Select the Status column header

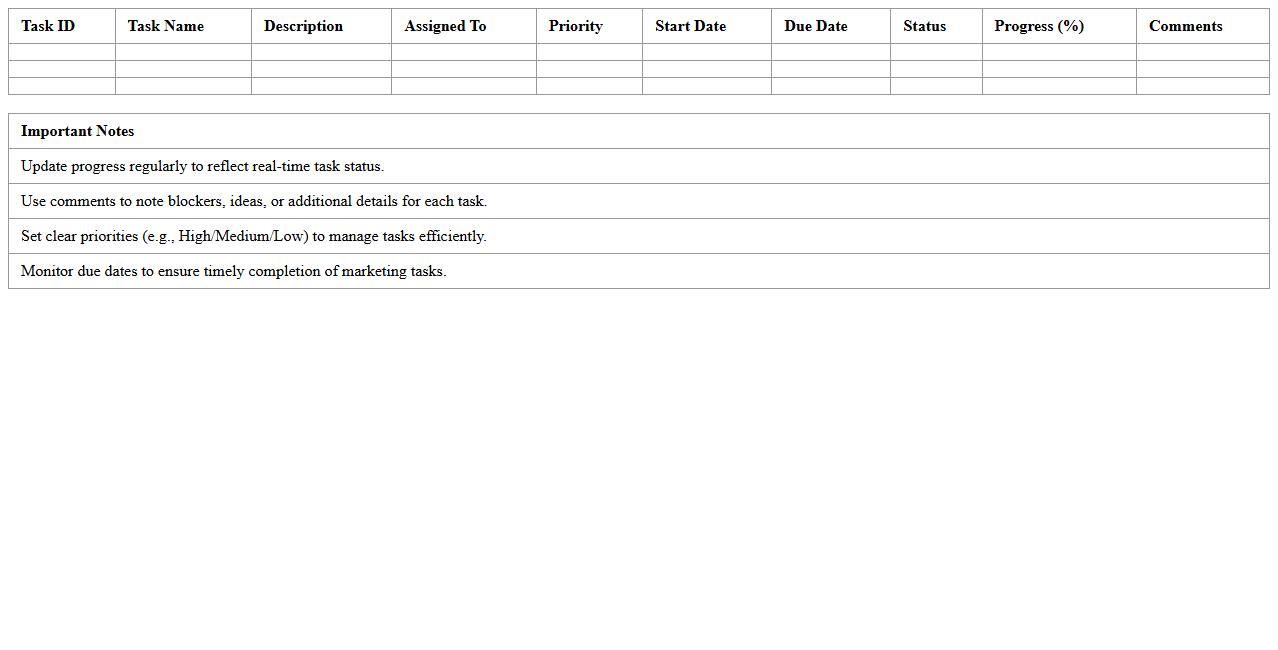(924, 26)
